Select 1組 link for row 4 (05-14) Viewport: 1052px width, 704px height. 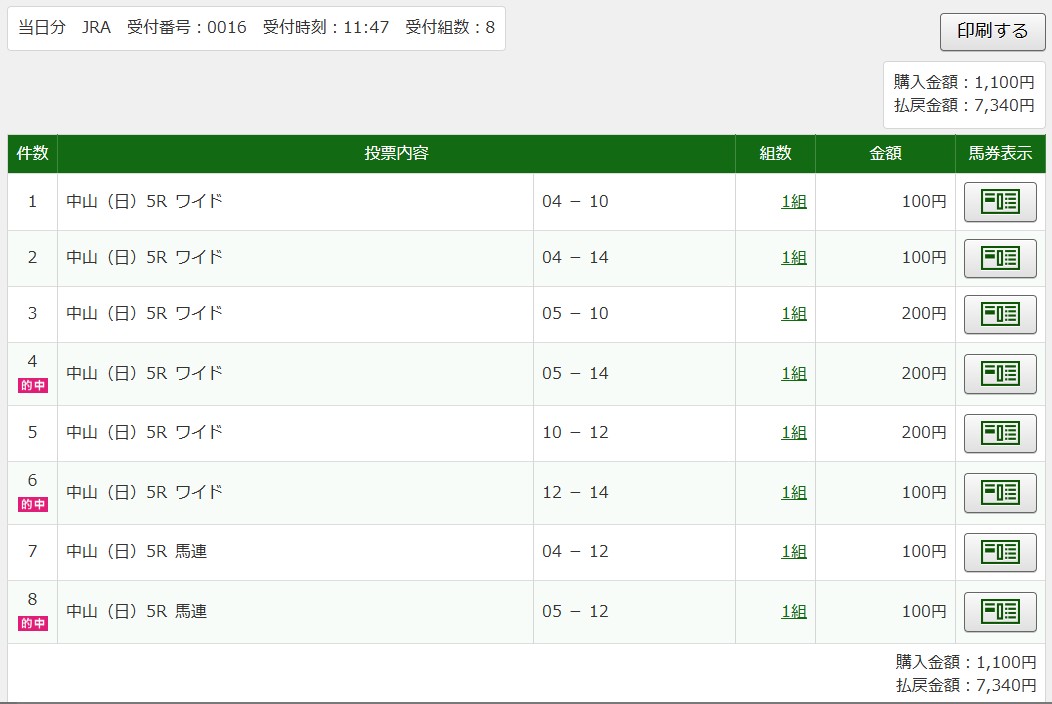point(793,374)
